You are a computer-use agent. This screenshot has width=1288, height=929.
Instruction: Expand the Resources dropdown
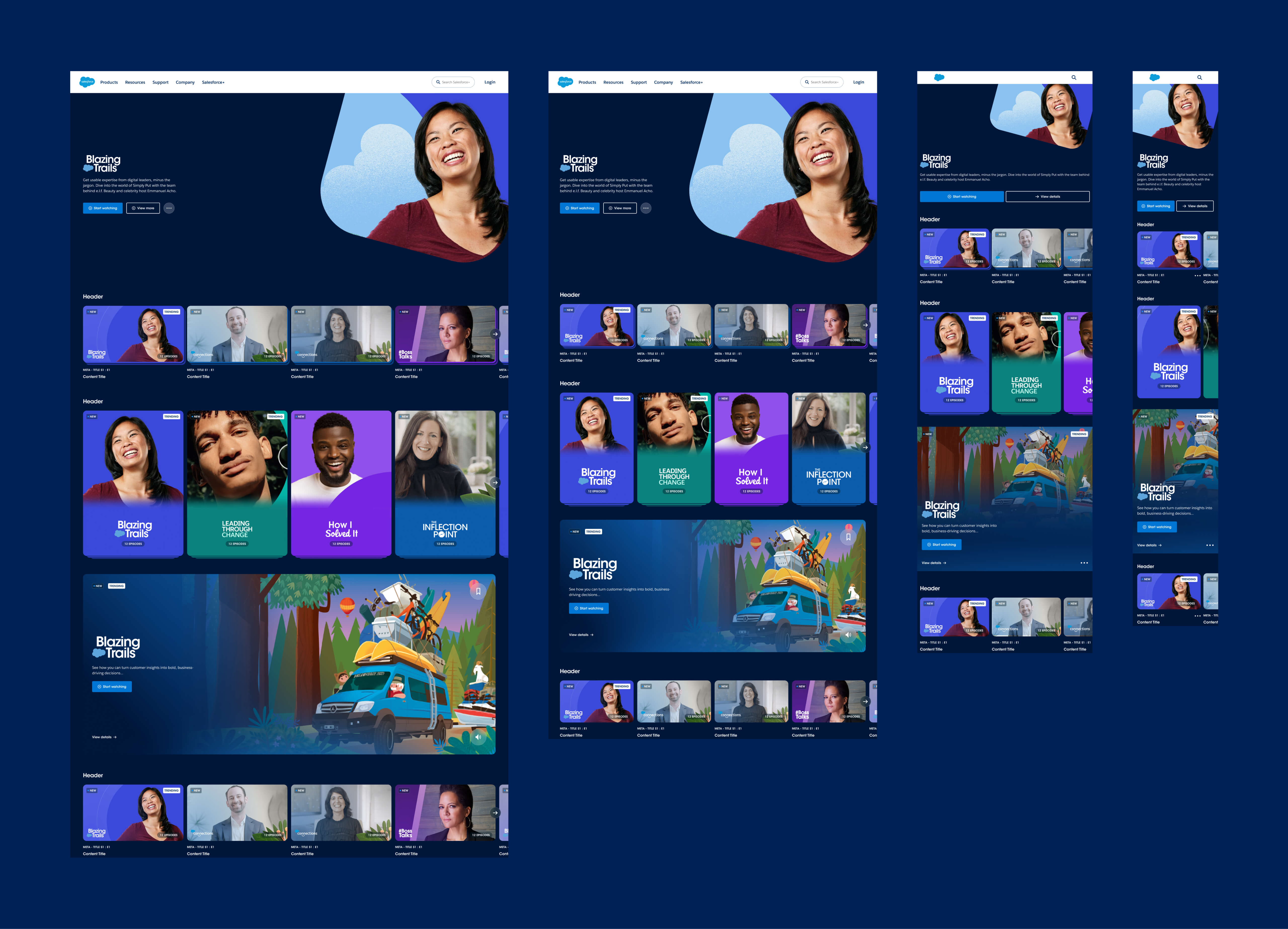(135, 82)
